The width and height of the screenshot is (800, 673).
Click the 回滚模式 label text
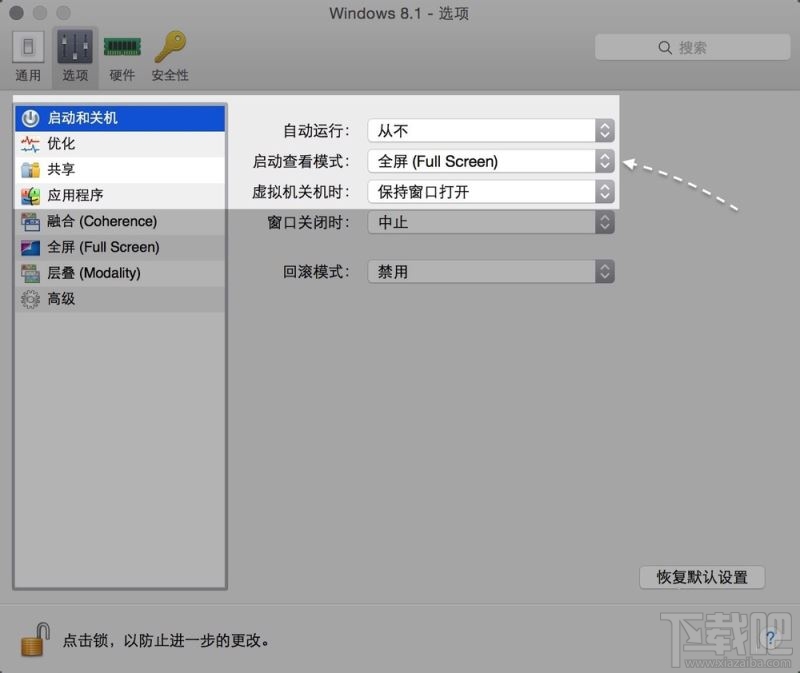click(x=316, y=272)
